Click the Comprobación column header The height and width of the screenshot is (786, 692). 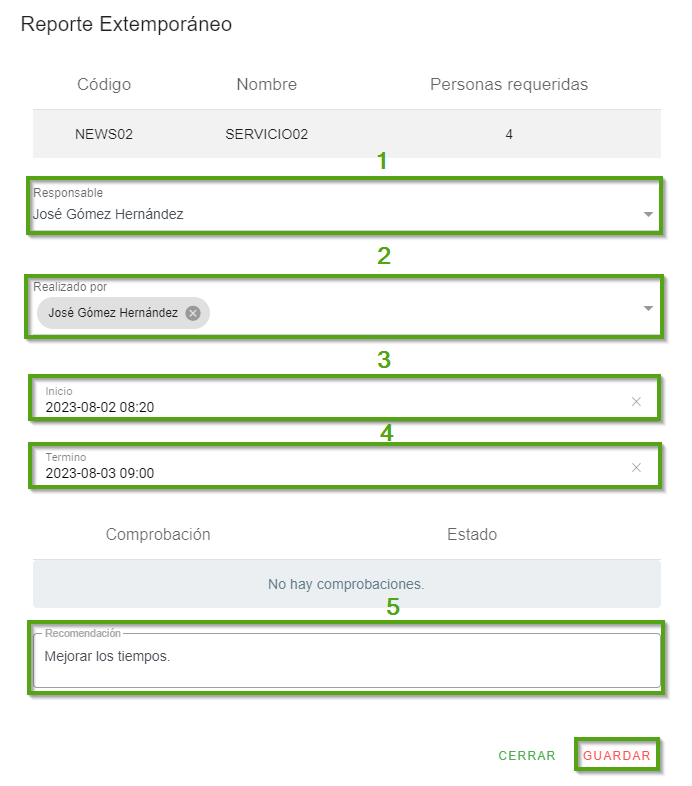[x=158, y=535]
